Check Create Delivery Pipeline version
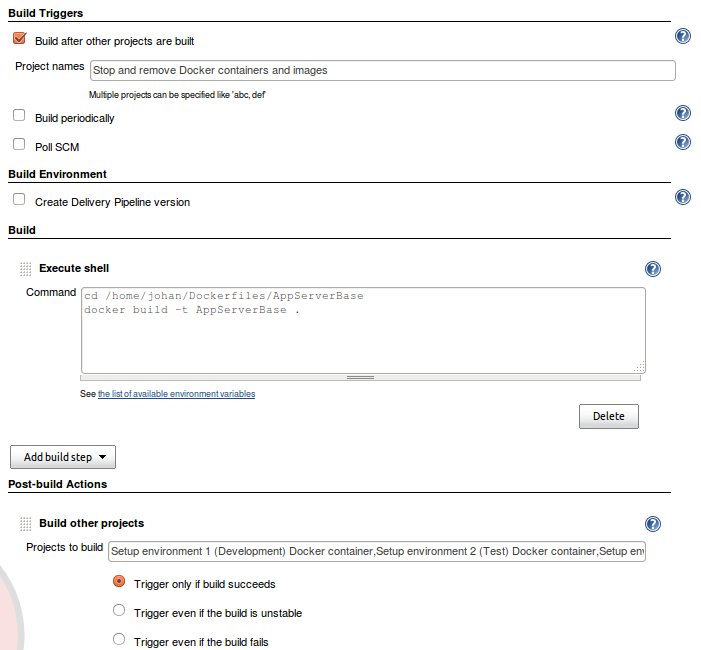The height and width of the screenshot is (650, 701). point(19,199)
